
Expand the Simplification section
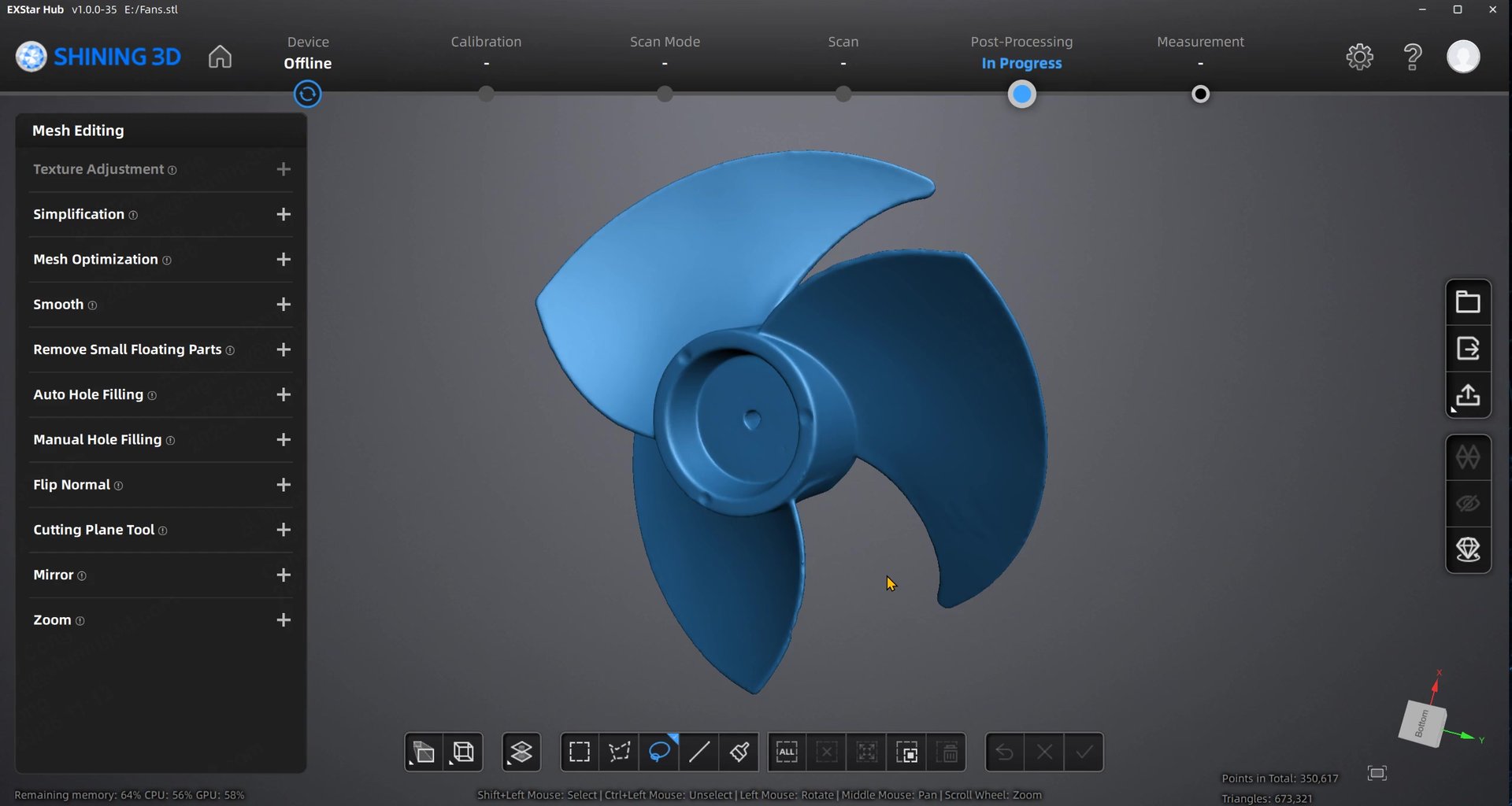coord(283,214)
